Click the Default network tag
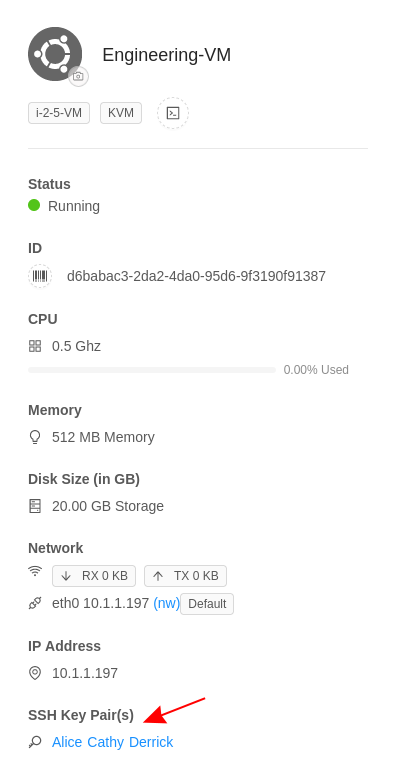 (x=207, y=604)
